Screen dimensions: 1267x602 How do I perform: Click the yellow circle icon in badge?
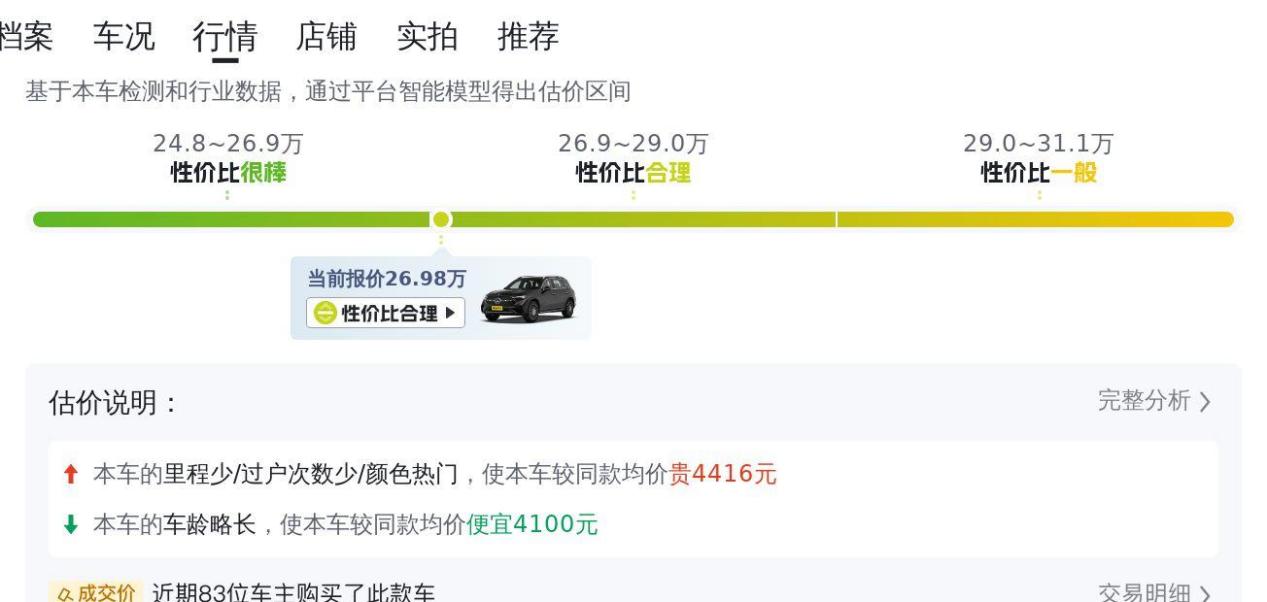tap(326, 314)
